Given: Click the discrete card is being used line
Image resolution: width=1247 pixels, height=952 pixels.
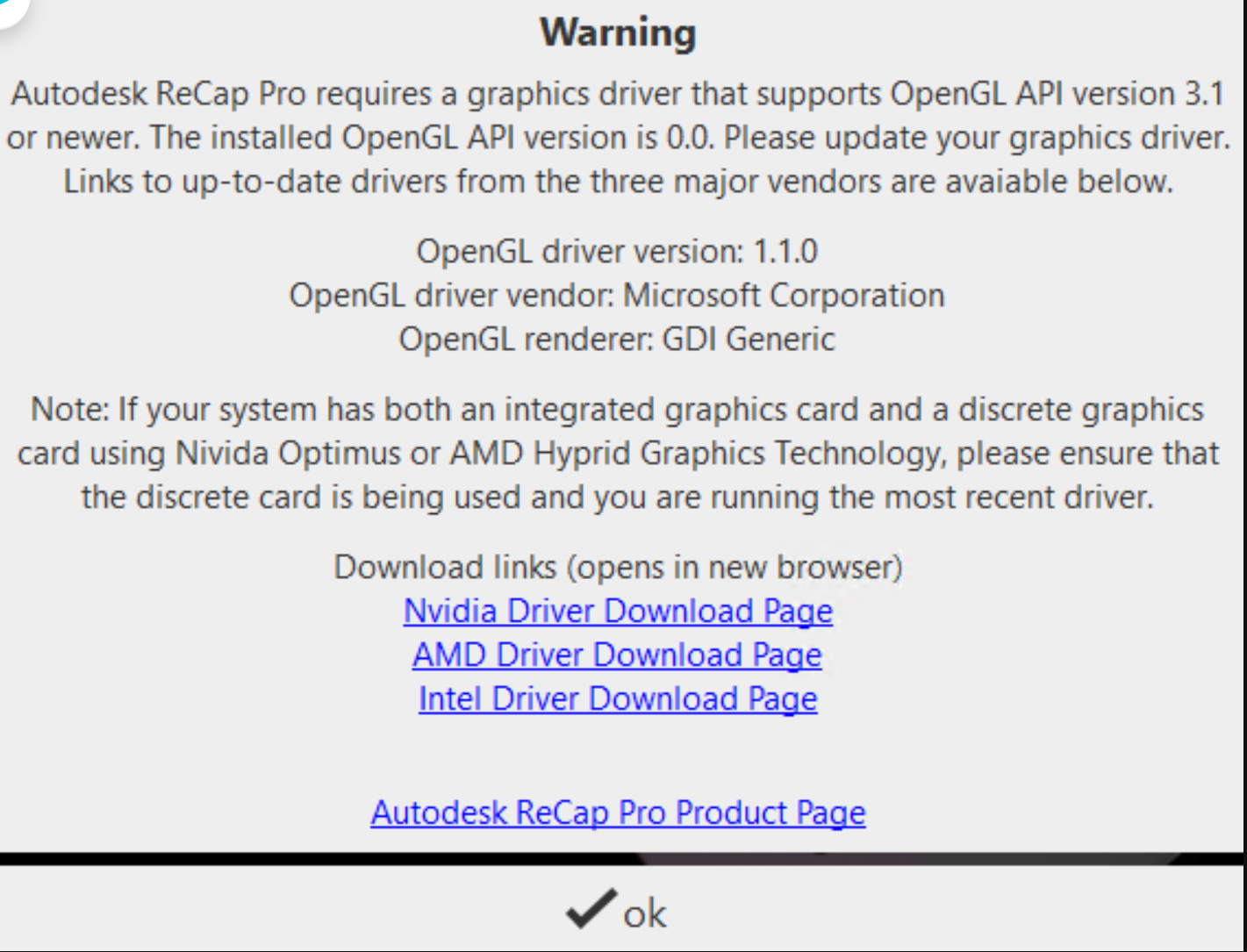Looking at the screenshot, I should (618, 497).
